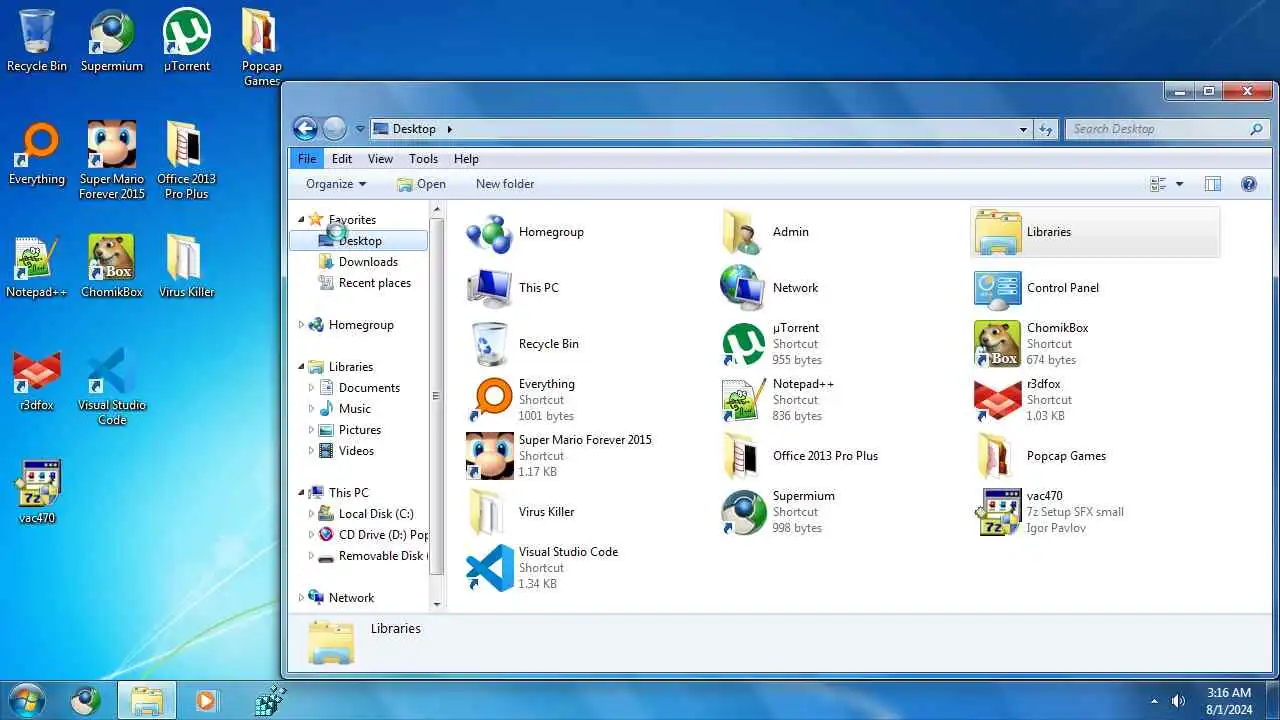
Task: Open the Windows Start button
Action: (27, 700)
